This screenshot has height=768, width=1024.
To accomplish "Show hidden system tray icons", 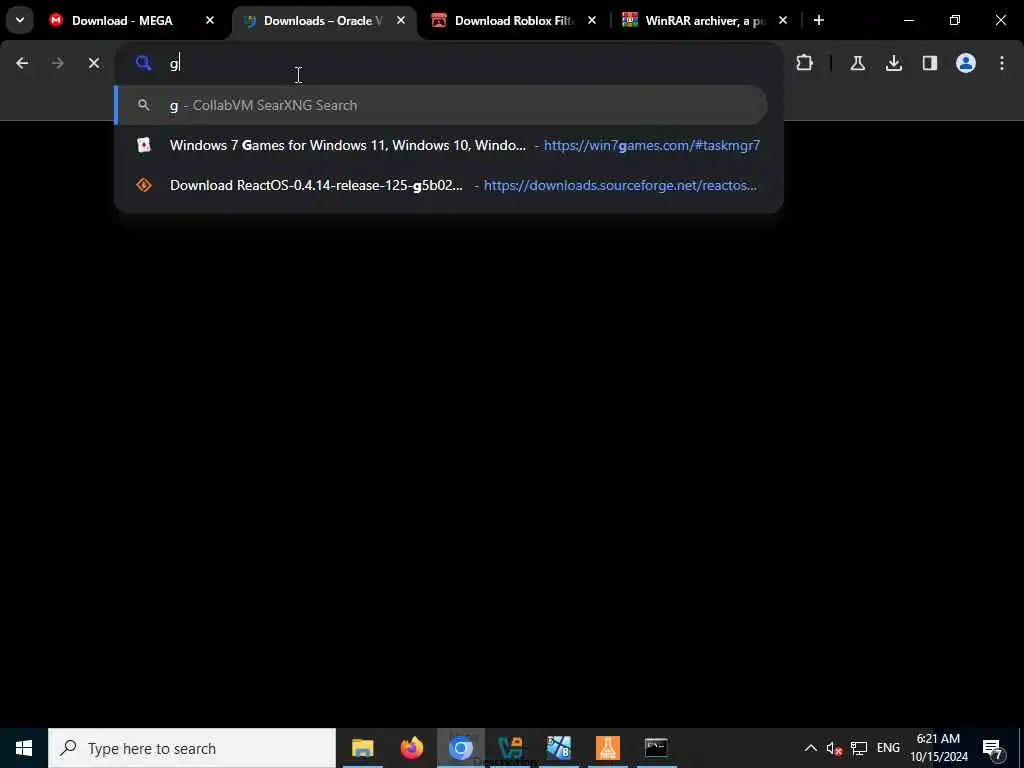I will tap(810, 748).
